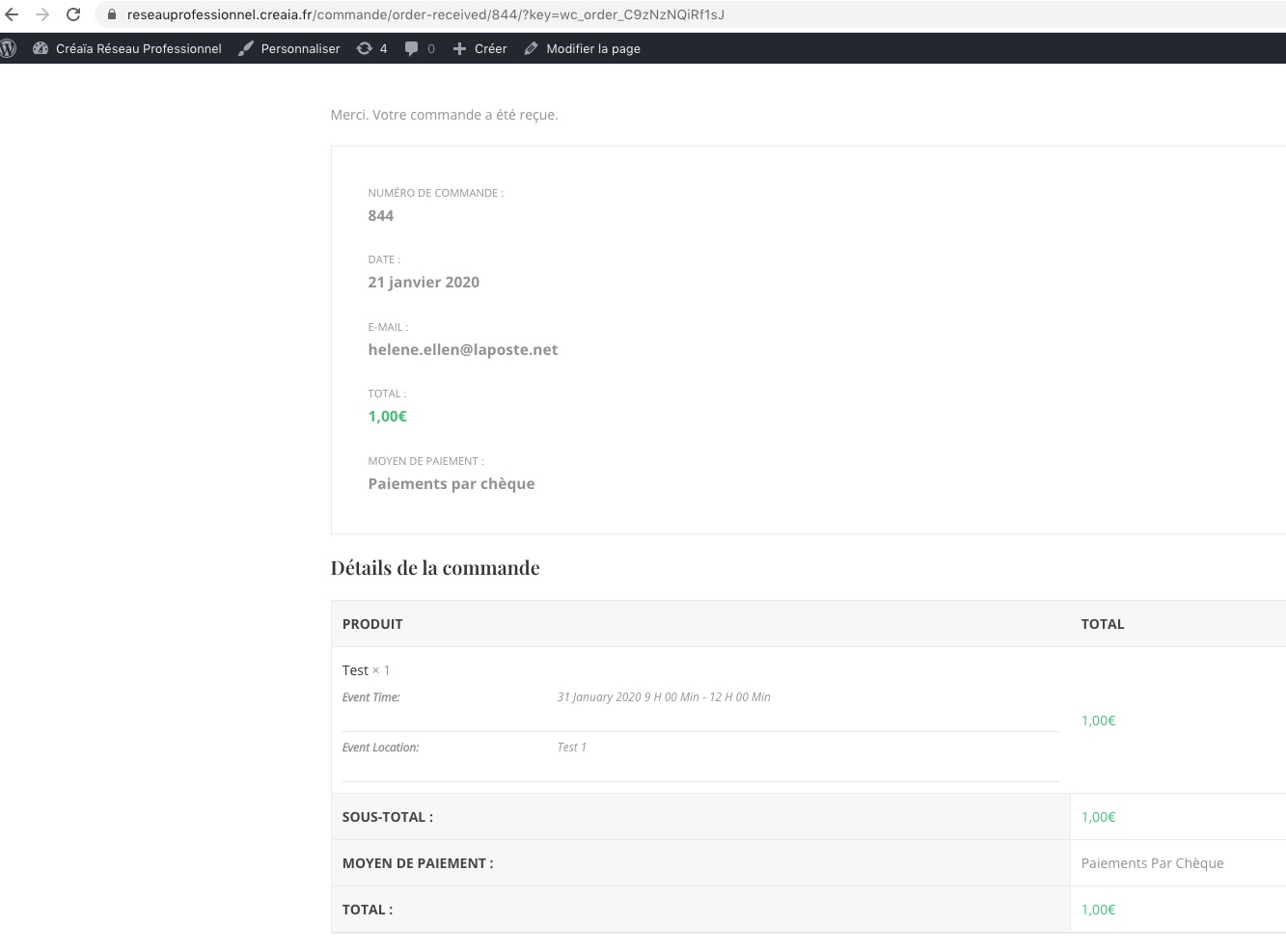
Task: Click the event time 31 January 2020
Action: coord(663,697)
